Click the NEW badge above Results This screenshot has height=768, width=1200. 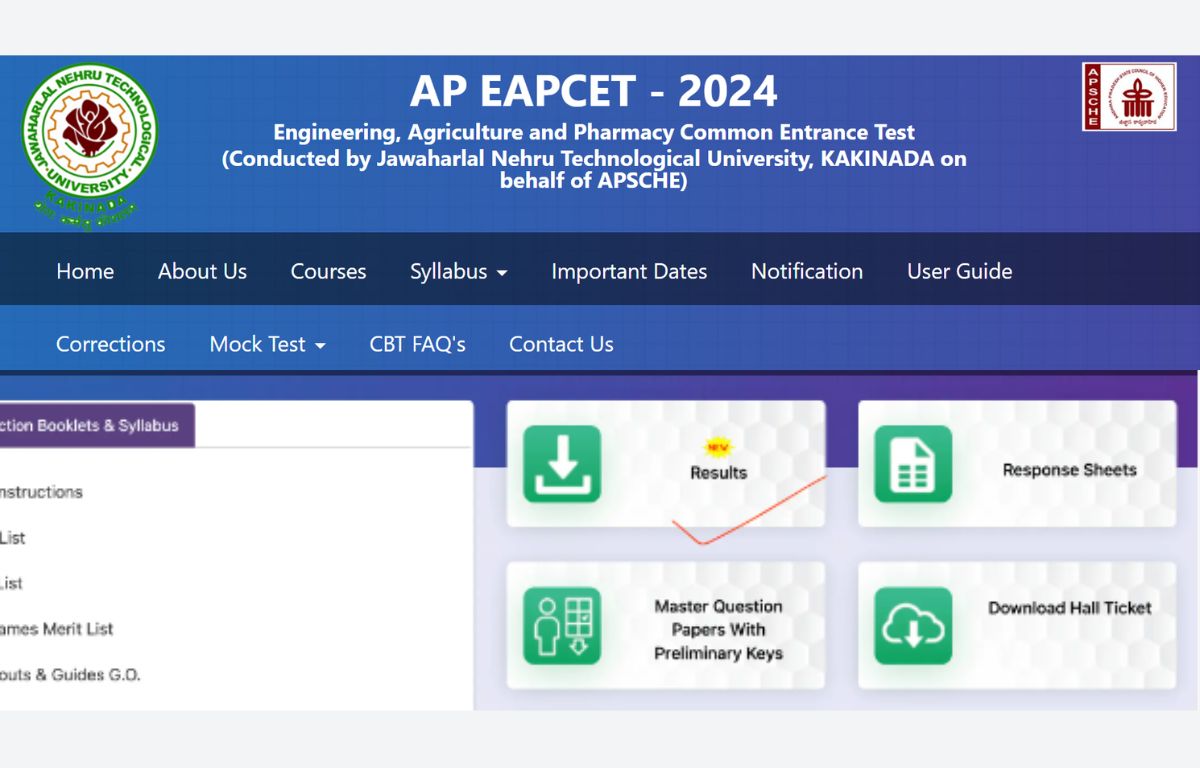point(717,446)
